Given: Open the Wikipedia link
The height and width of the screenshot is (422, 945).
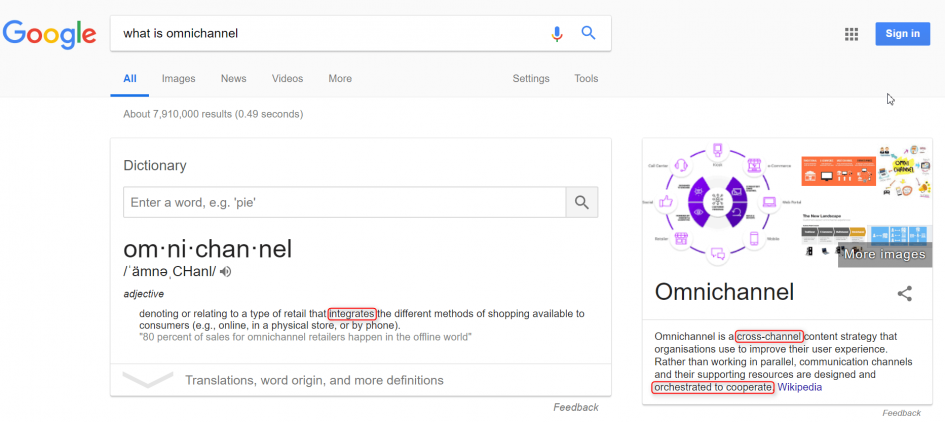Looking at the screenshot, I should (799, 387).
